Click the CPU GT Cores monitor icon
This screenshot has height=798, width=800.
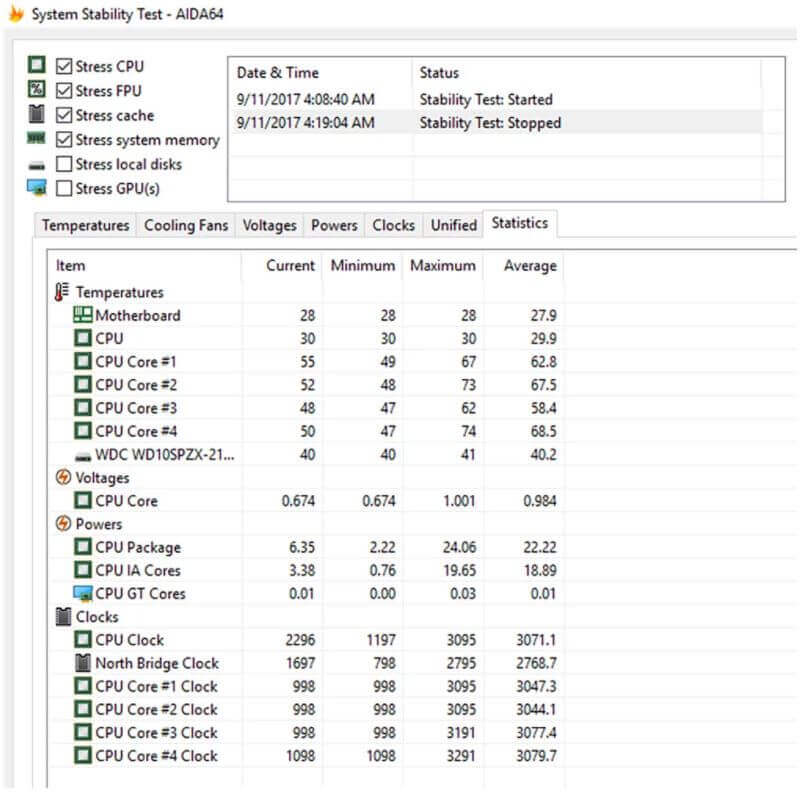coord(83,593)
